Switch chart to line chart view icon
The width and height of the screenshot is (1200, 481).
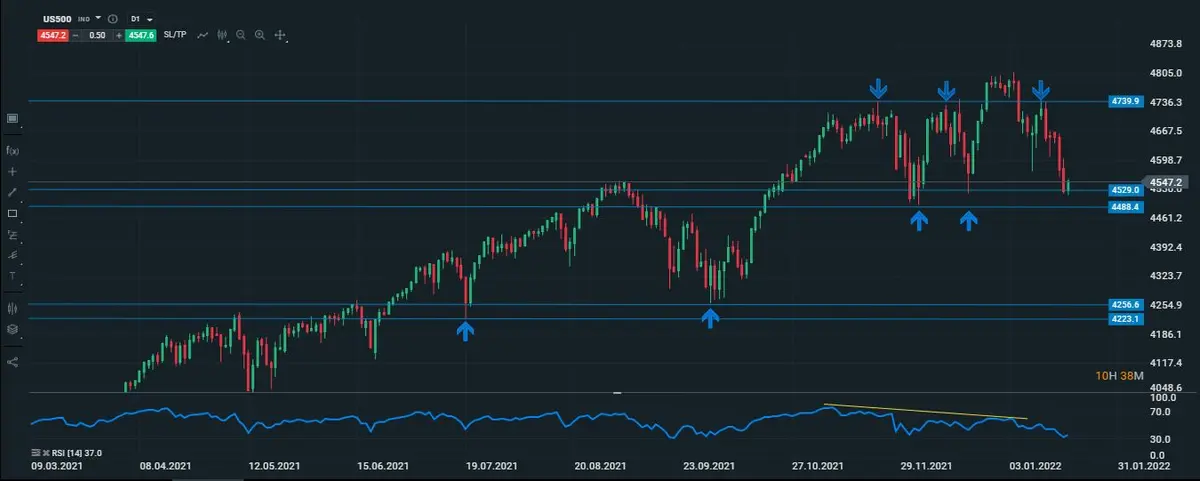[203, 35]
